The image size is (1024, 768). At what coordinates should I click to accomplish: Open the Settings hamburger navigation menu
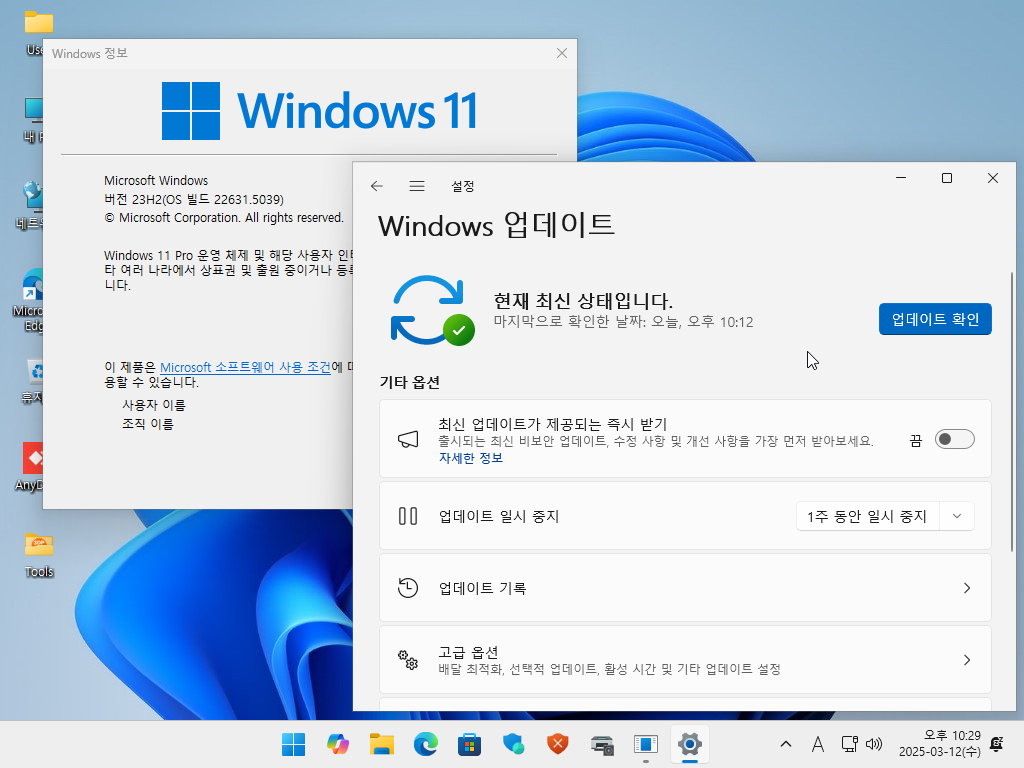pos(417,186)
